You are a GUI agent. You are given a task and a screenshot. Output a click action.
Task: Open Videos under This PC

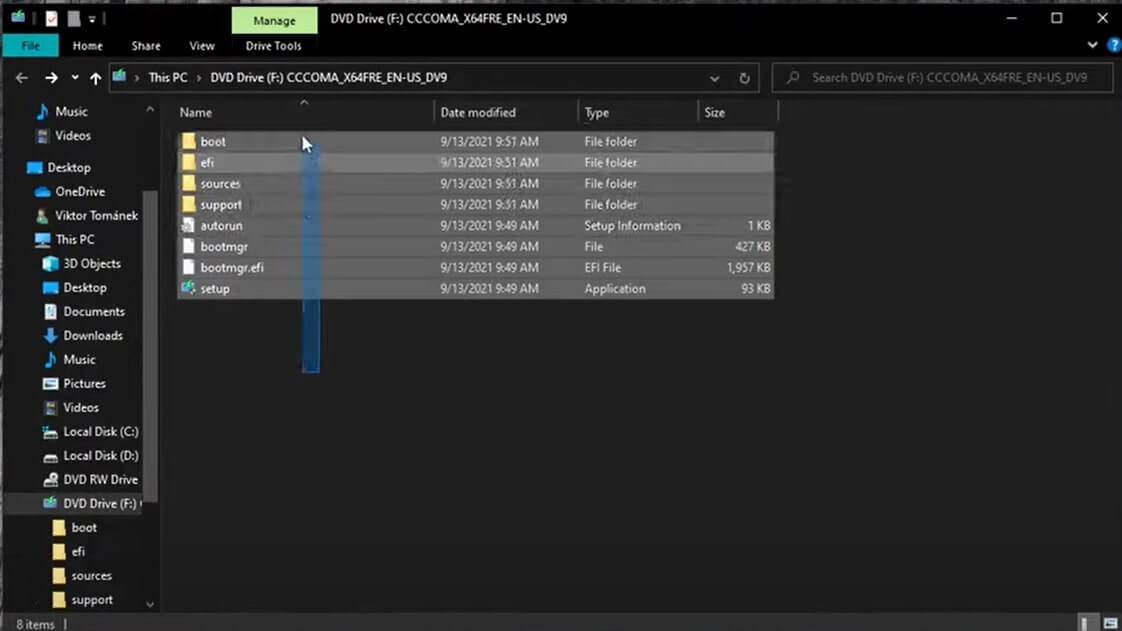[80, 408]
